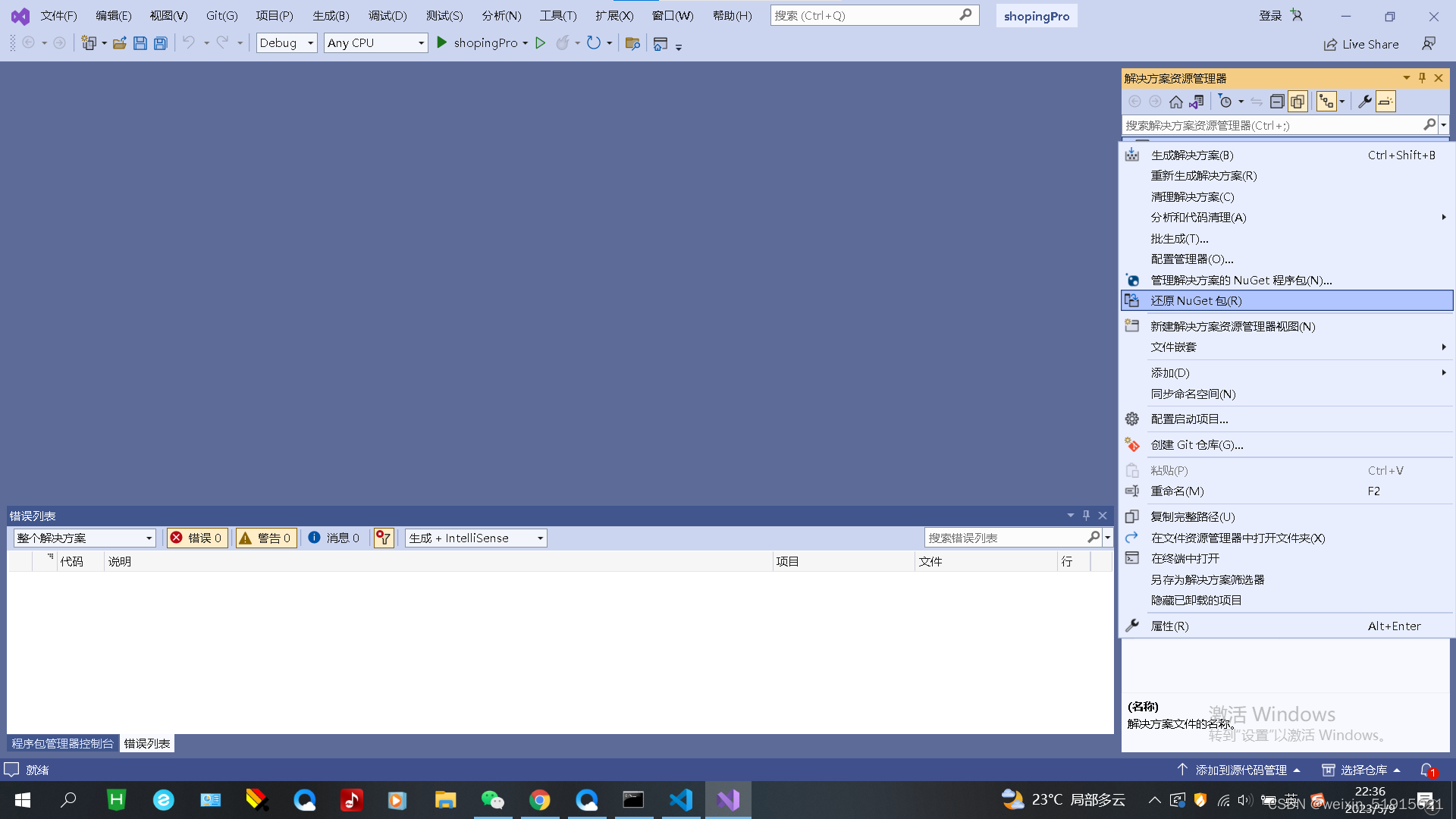This screenshot has height=819, width=1456.
Task: Toggle the Warnings 0 filter
Action: pos(266,538)
